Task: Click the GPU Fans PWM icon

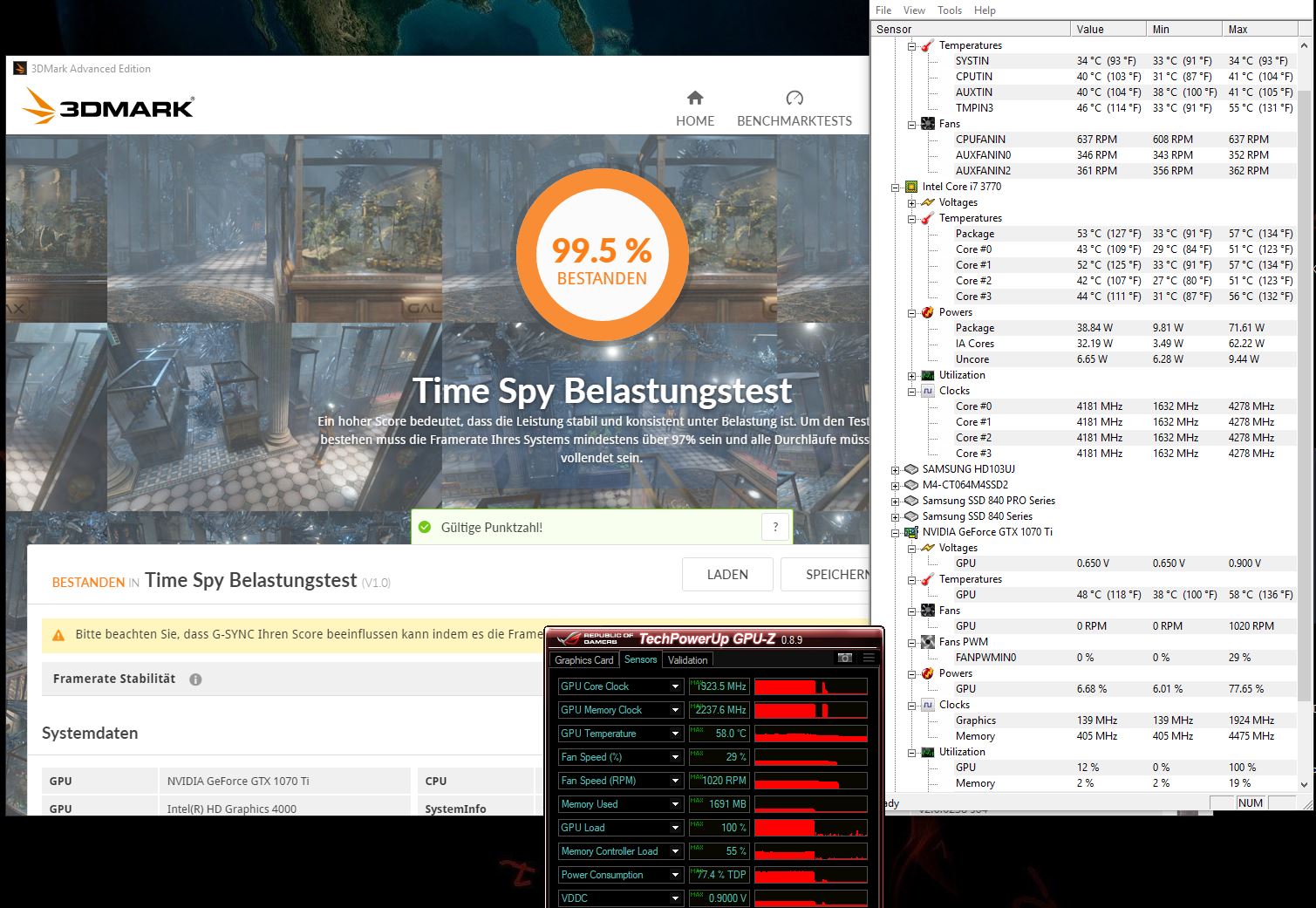Action: pyautogui.click(x=928, y=642)
